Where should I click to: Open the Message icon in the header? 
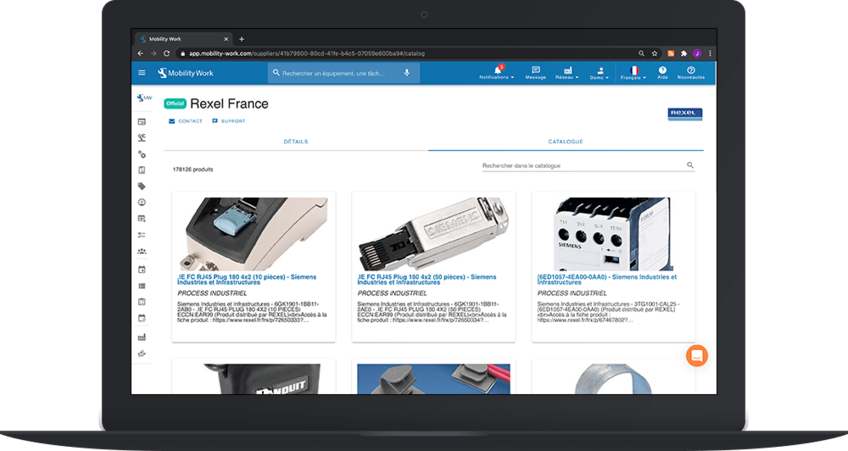click(535, 73)
